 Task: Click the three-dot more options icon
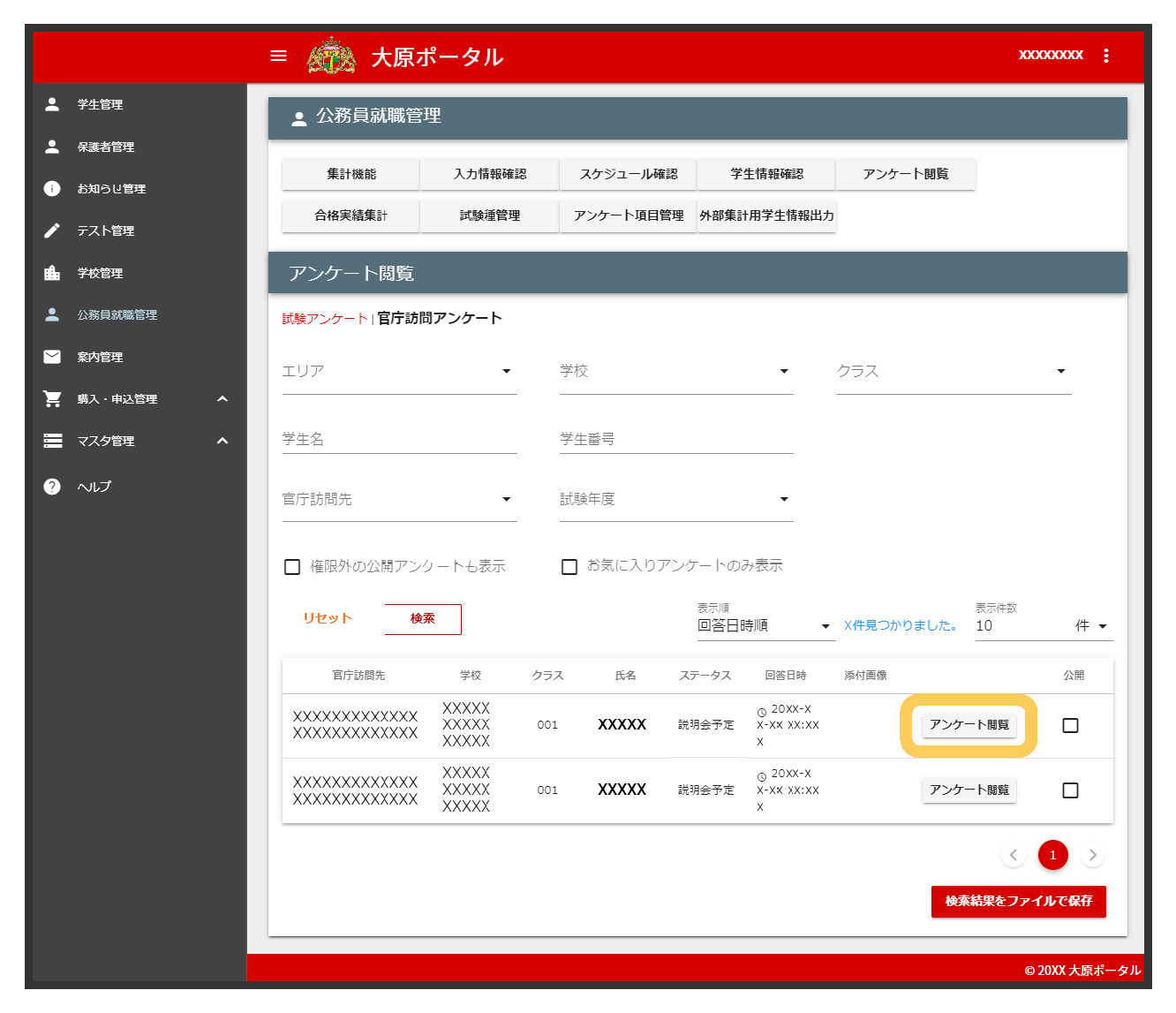[x=1105, y=56]
